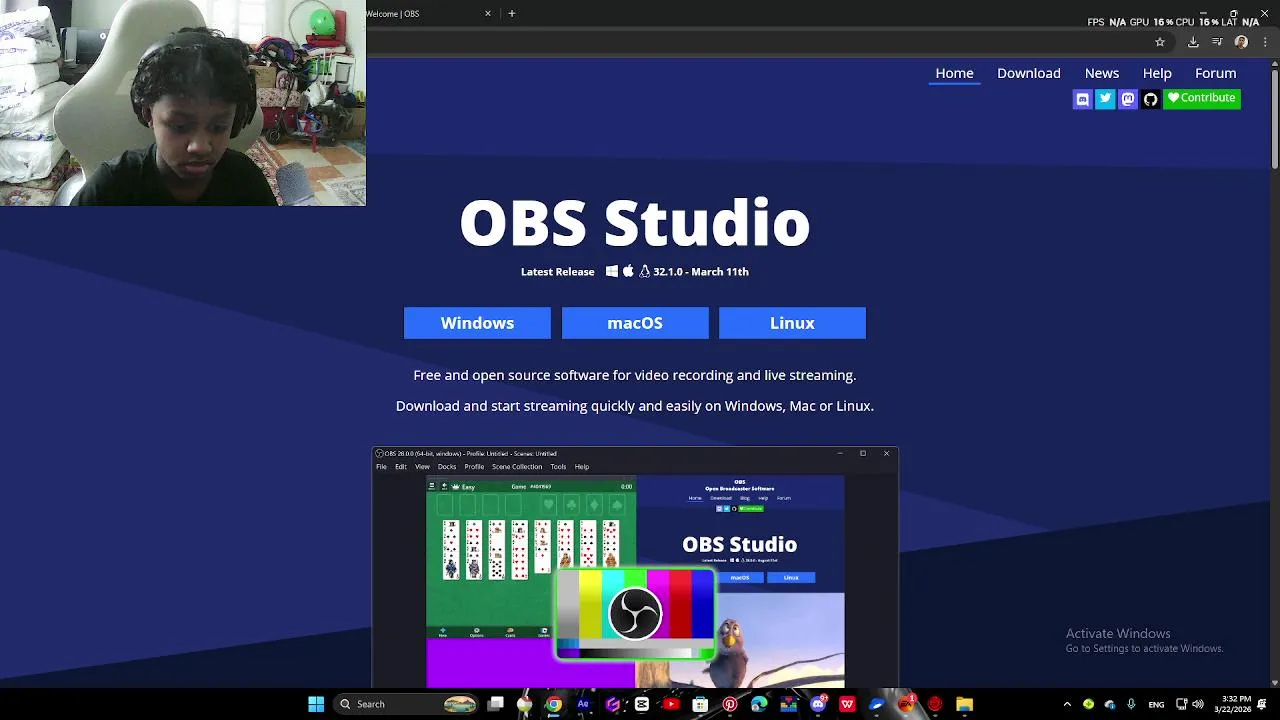Open the OBS Discord server icon
1280x720 pixels.
tap(1082, 98)
